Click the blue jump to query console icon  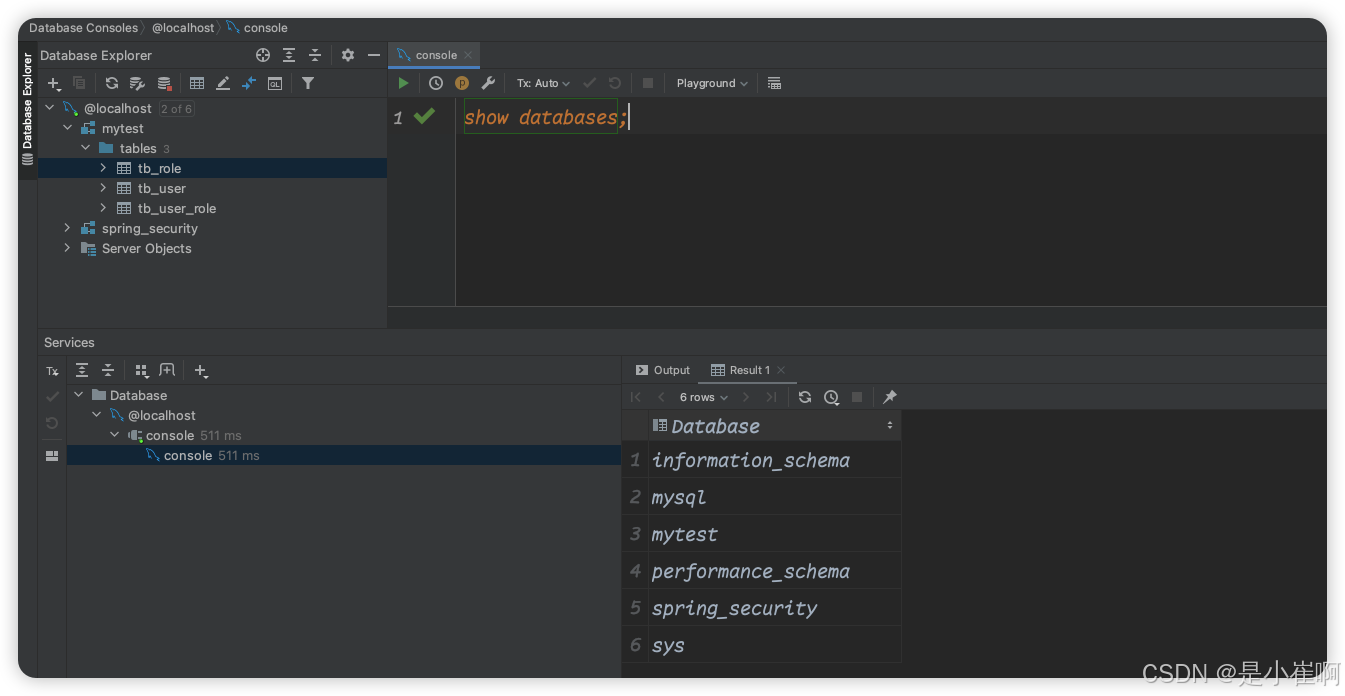click(x=249, y=83)
